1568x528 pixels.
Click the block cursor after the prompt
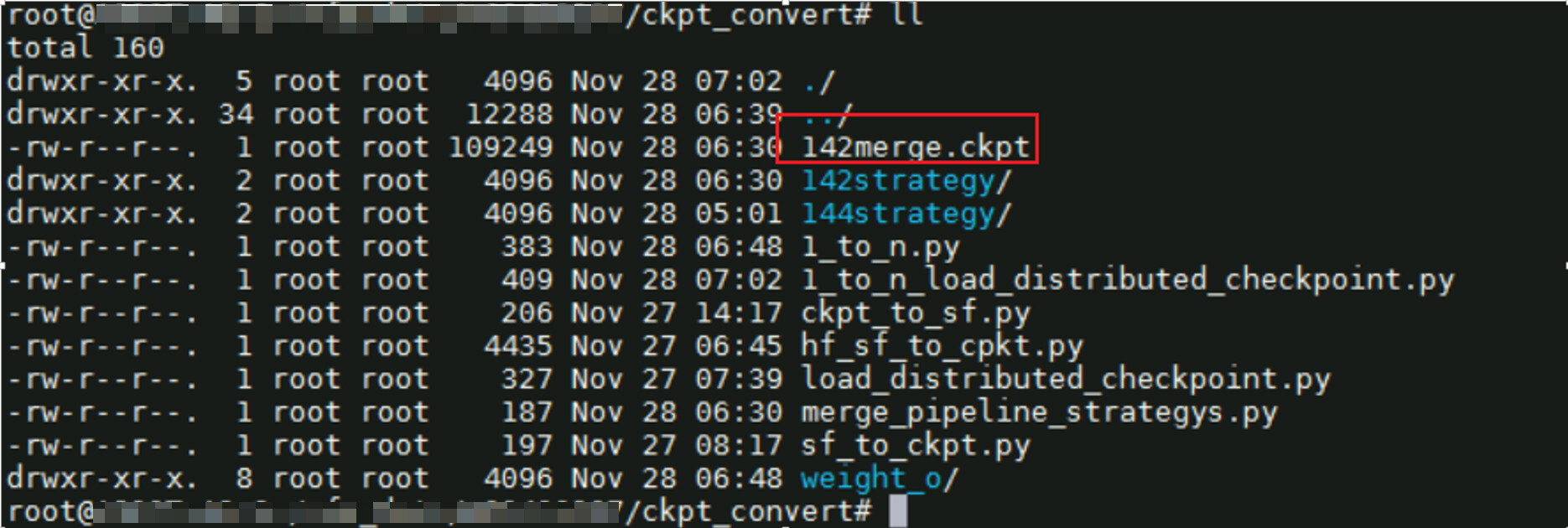898,511
